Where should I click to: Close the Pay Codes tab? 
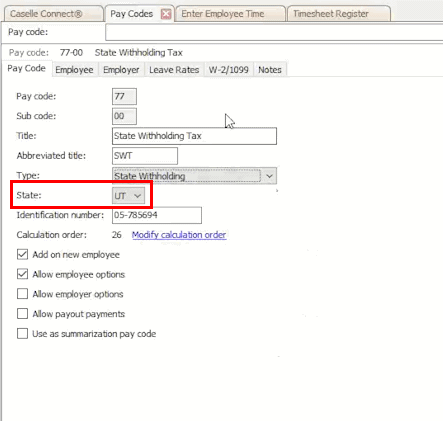pyautogui.click(x=166, y=14)
